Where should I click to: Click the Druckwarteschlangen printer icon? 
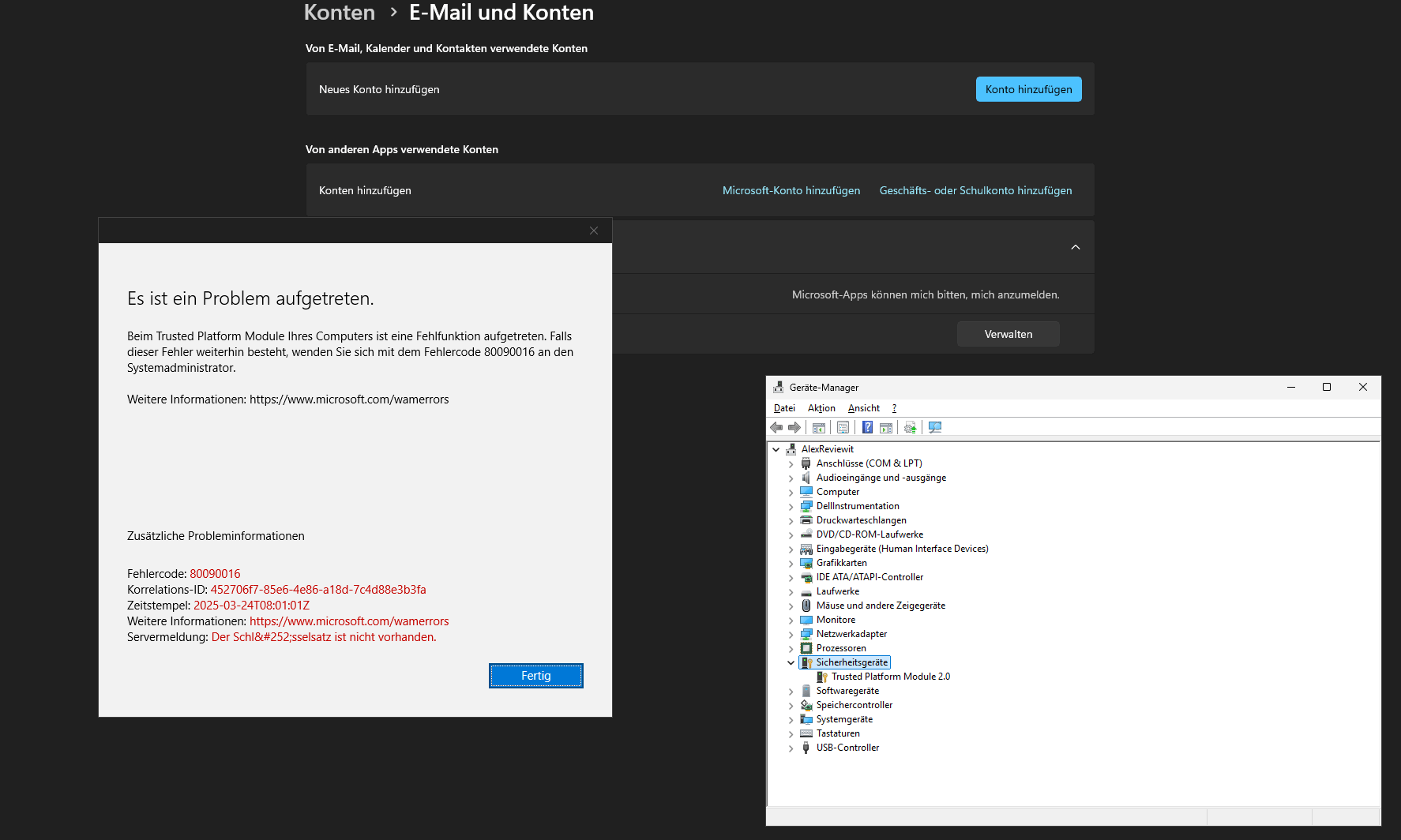pos(806,520)
